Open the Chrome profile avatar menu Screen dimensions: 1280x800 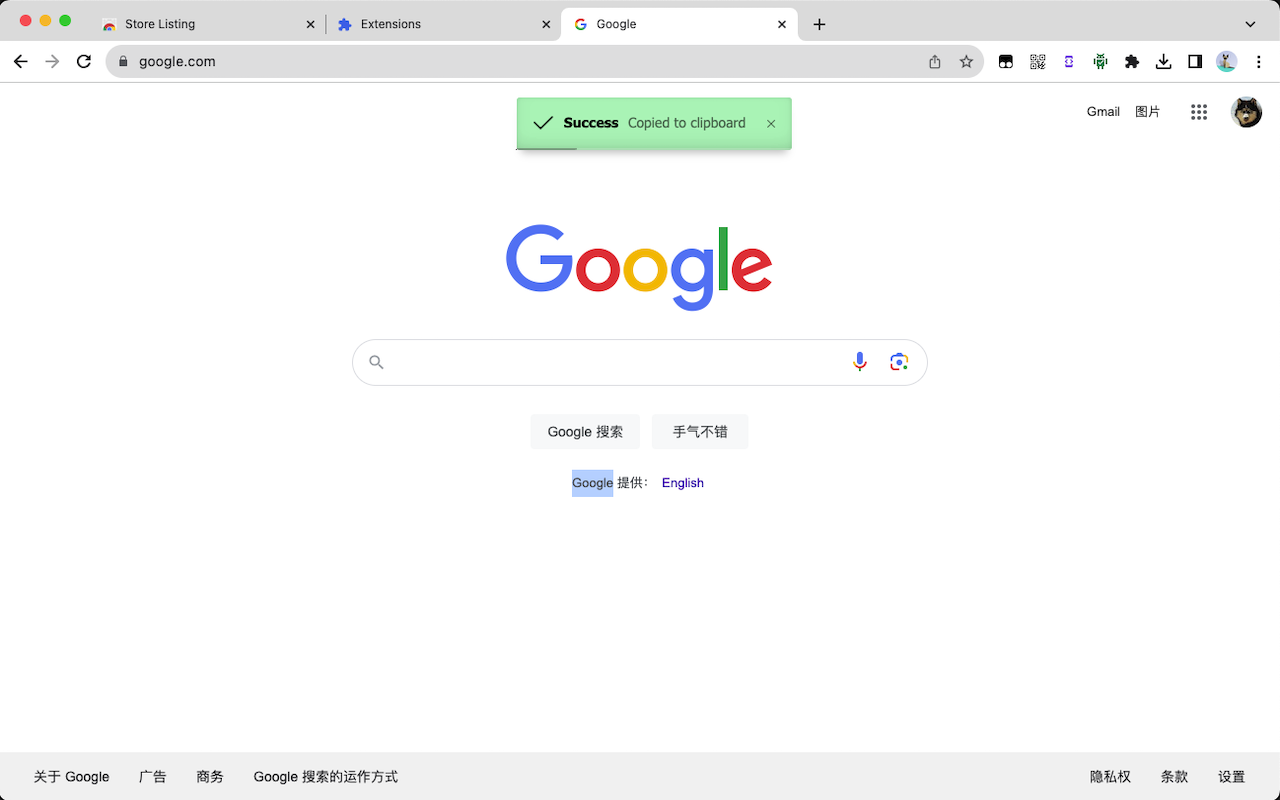point(1227,62)
